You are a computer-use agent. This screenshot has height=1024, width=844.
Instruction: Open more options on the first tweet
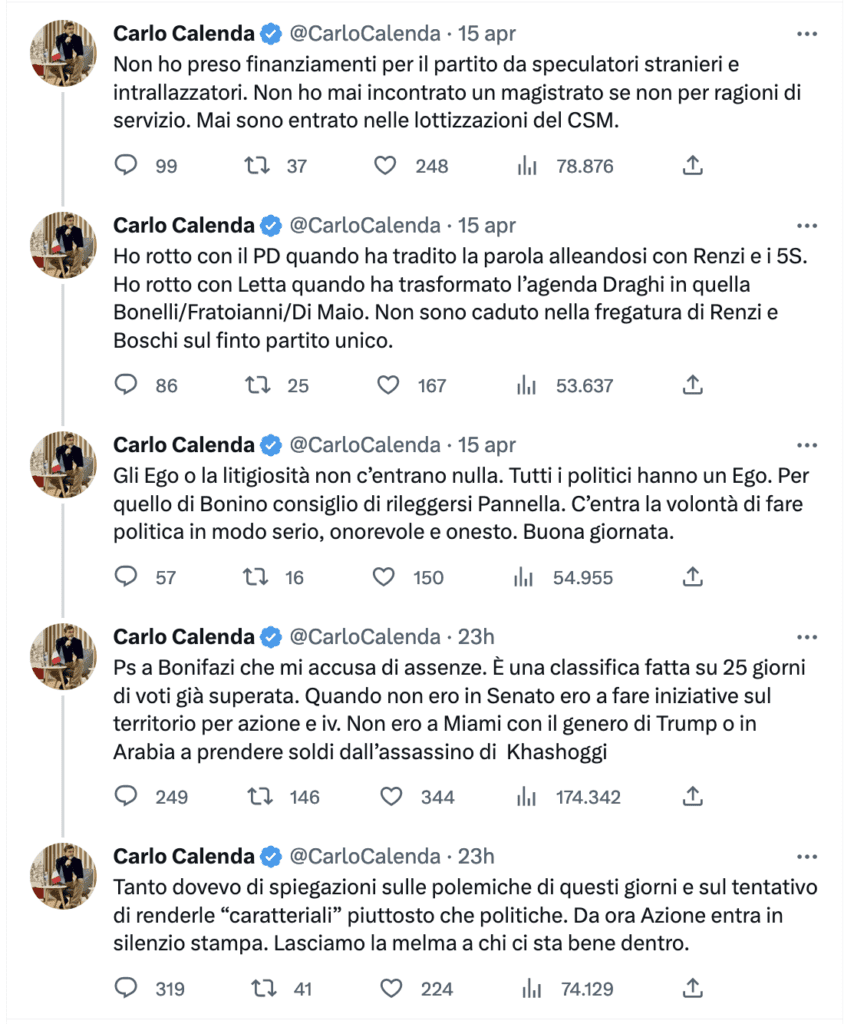[807, 34]
